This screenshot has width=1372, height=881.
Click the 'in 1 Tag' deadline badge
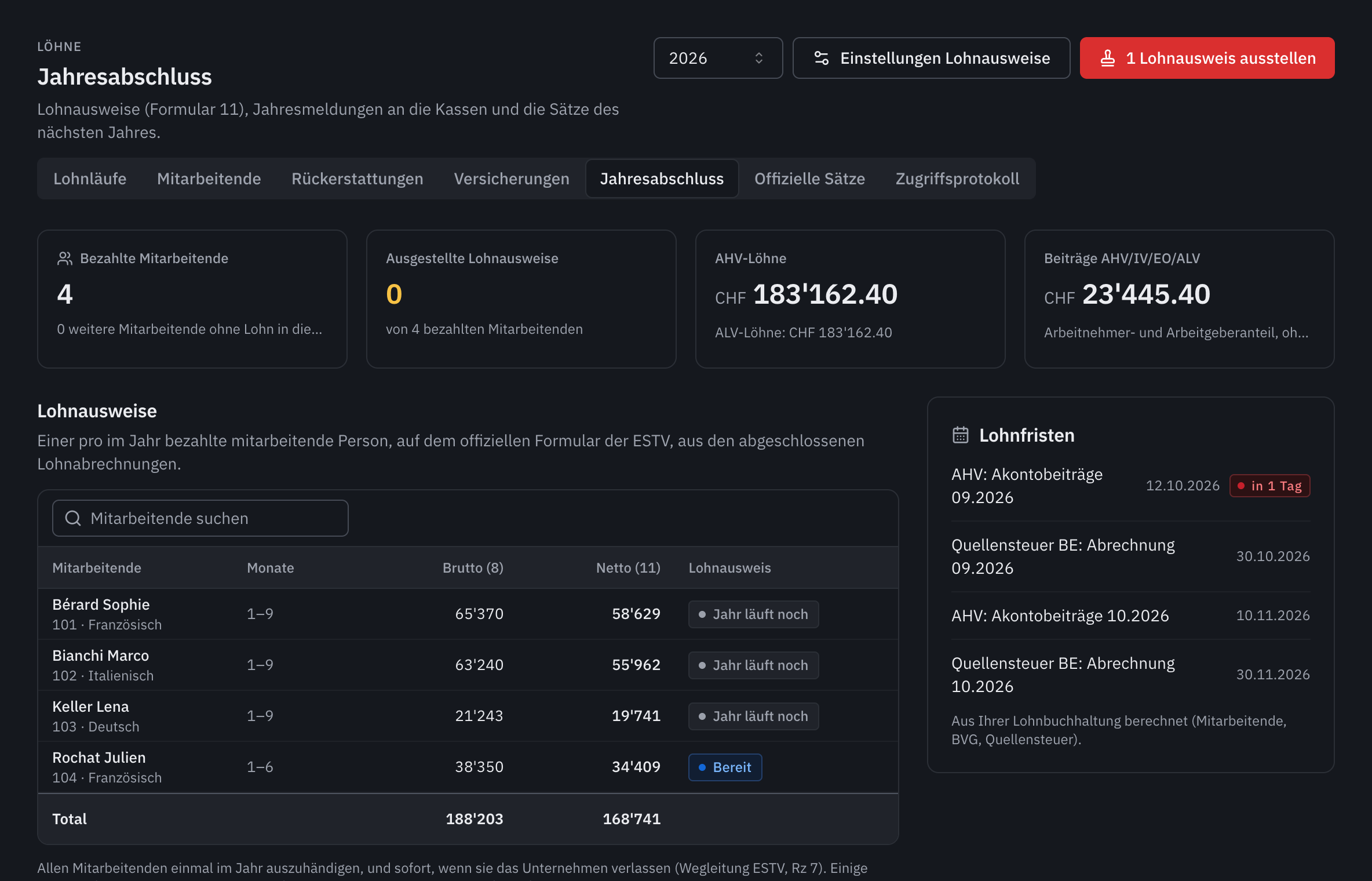pyautogui.click(x=1269, y=486)
